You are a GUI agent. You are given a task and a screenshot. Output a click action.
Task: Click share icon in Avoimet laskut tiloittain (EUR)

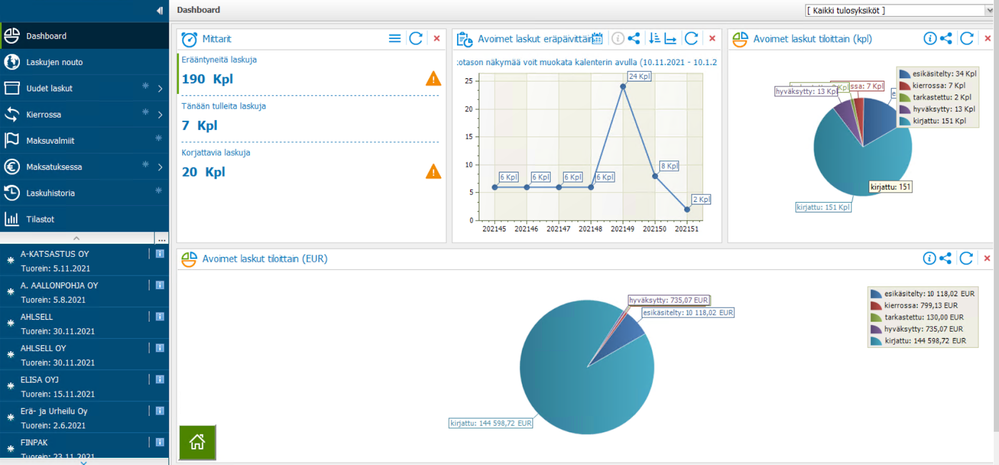point(946,258)
